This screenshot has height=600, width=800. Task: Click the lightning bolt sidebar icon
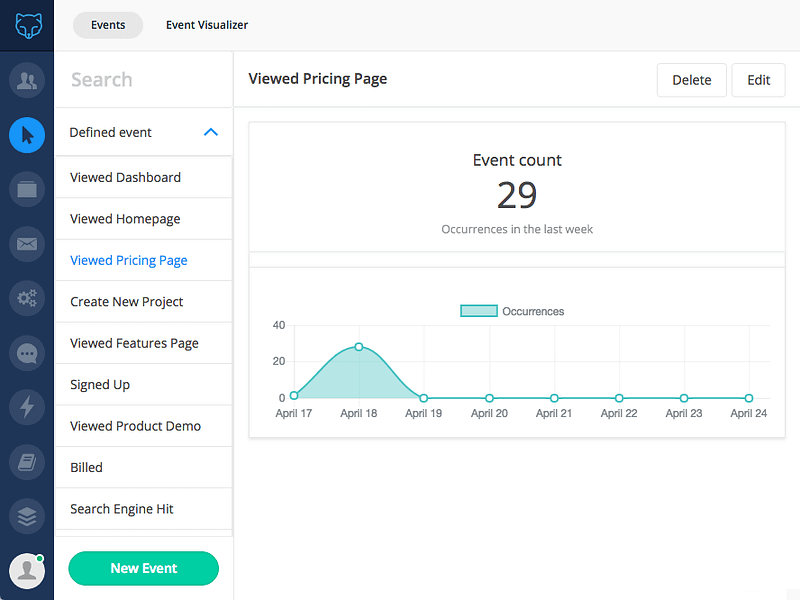pos(27,407)
